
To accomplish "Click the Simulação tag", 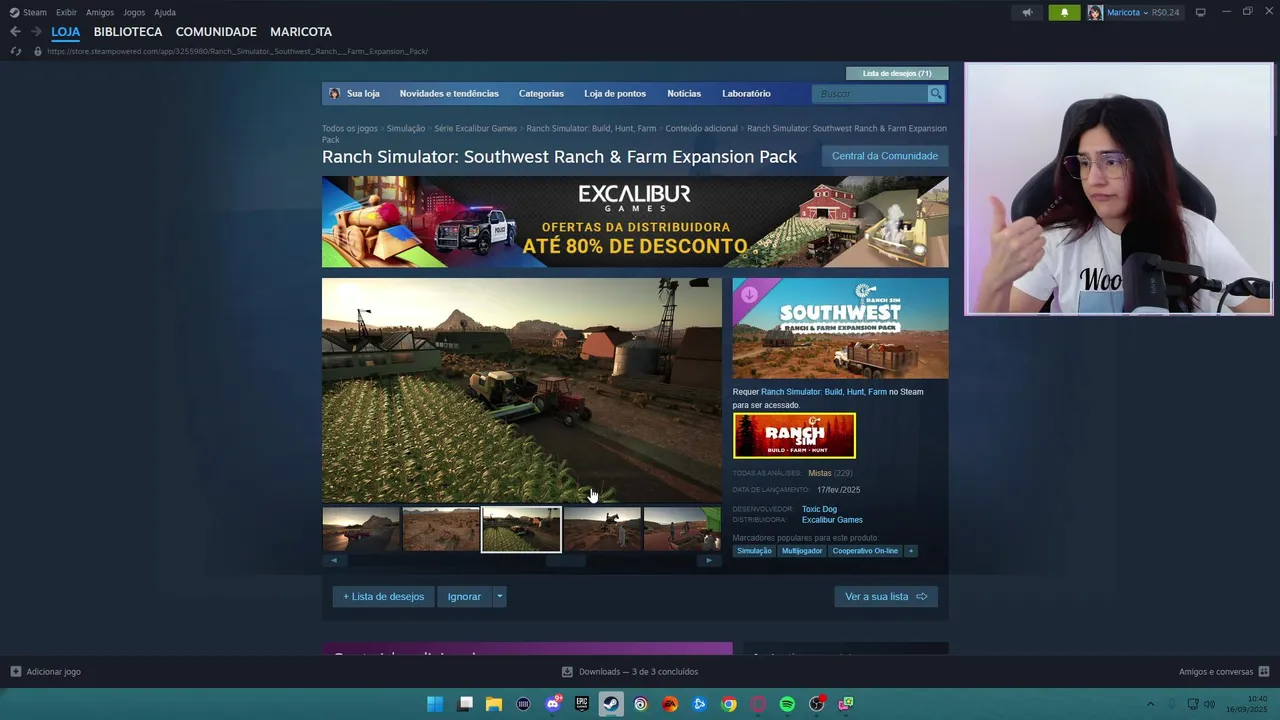I will (754, 551).
